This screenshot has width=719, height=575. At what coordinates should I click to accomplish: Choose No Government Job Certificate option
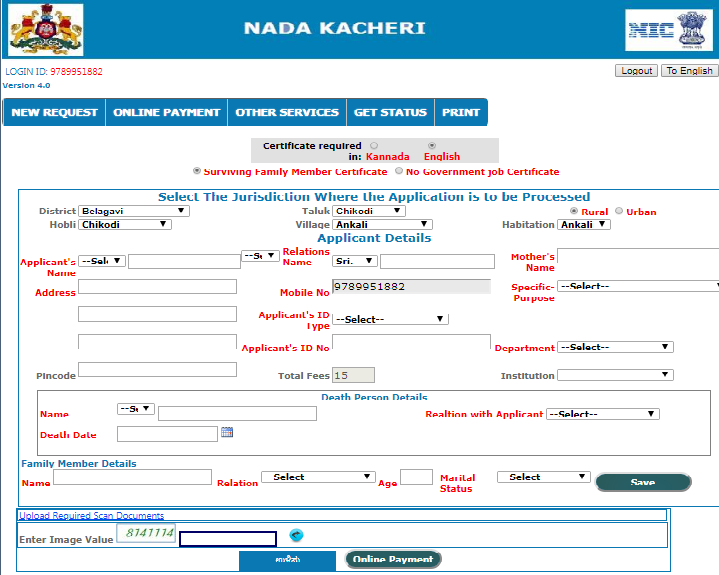tap(399, 171)
